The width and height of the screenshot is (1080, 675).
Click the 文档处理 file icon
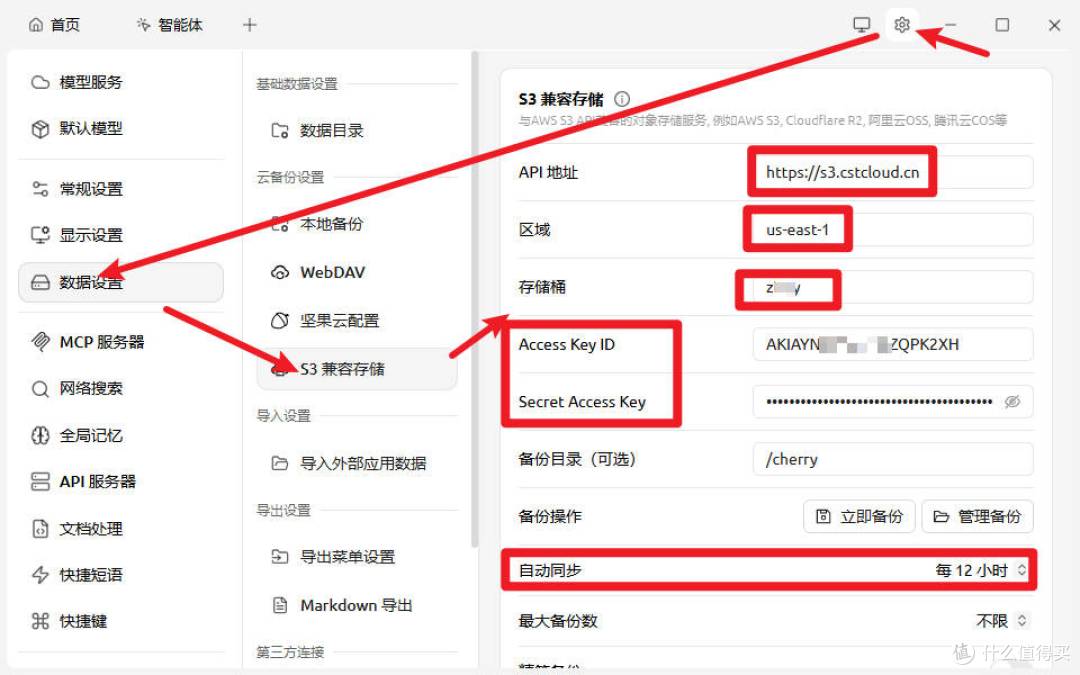[40, 529]
